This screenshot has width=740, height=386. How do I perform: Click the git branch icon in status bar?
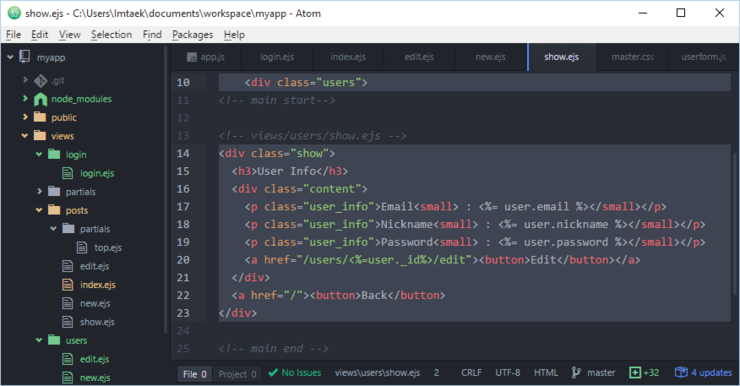pyautogui.click(x=576, y=373)
